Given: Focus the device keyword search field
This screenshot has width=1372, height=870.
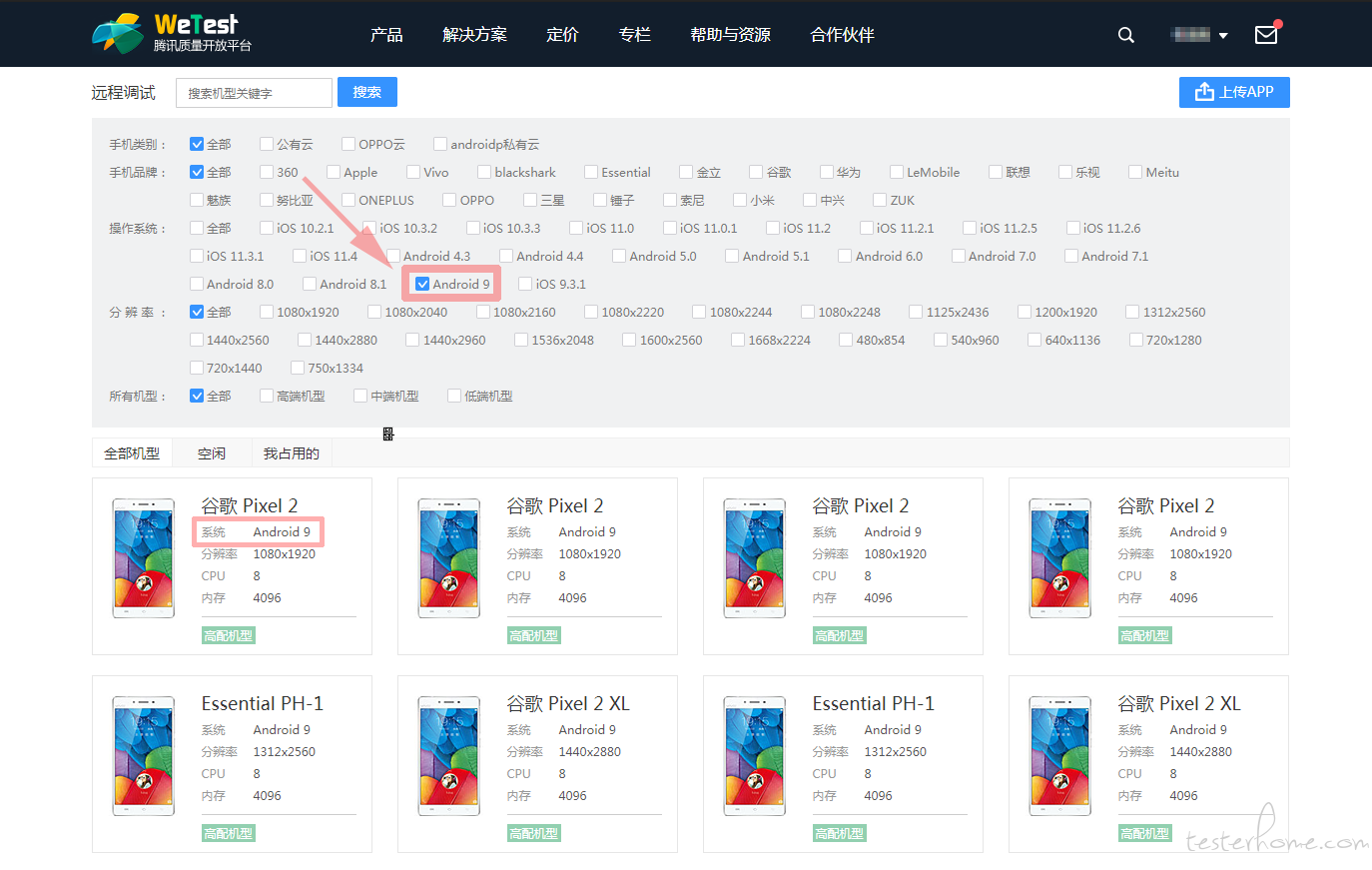Looking at the screenshot, I should click(x=254, y=93).
